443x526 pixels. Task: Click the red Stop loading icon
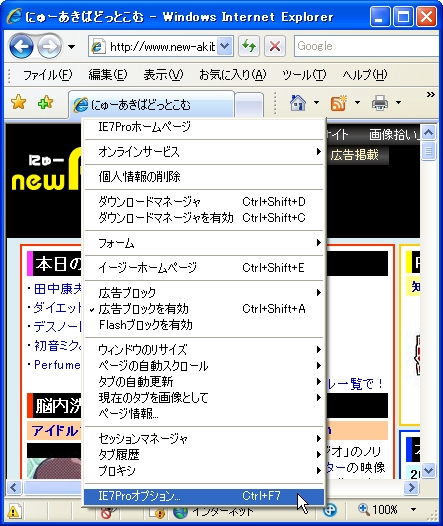[x=275, y=46]
